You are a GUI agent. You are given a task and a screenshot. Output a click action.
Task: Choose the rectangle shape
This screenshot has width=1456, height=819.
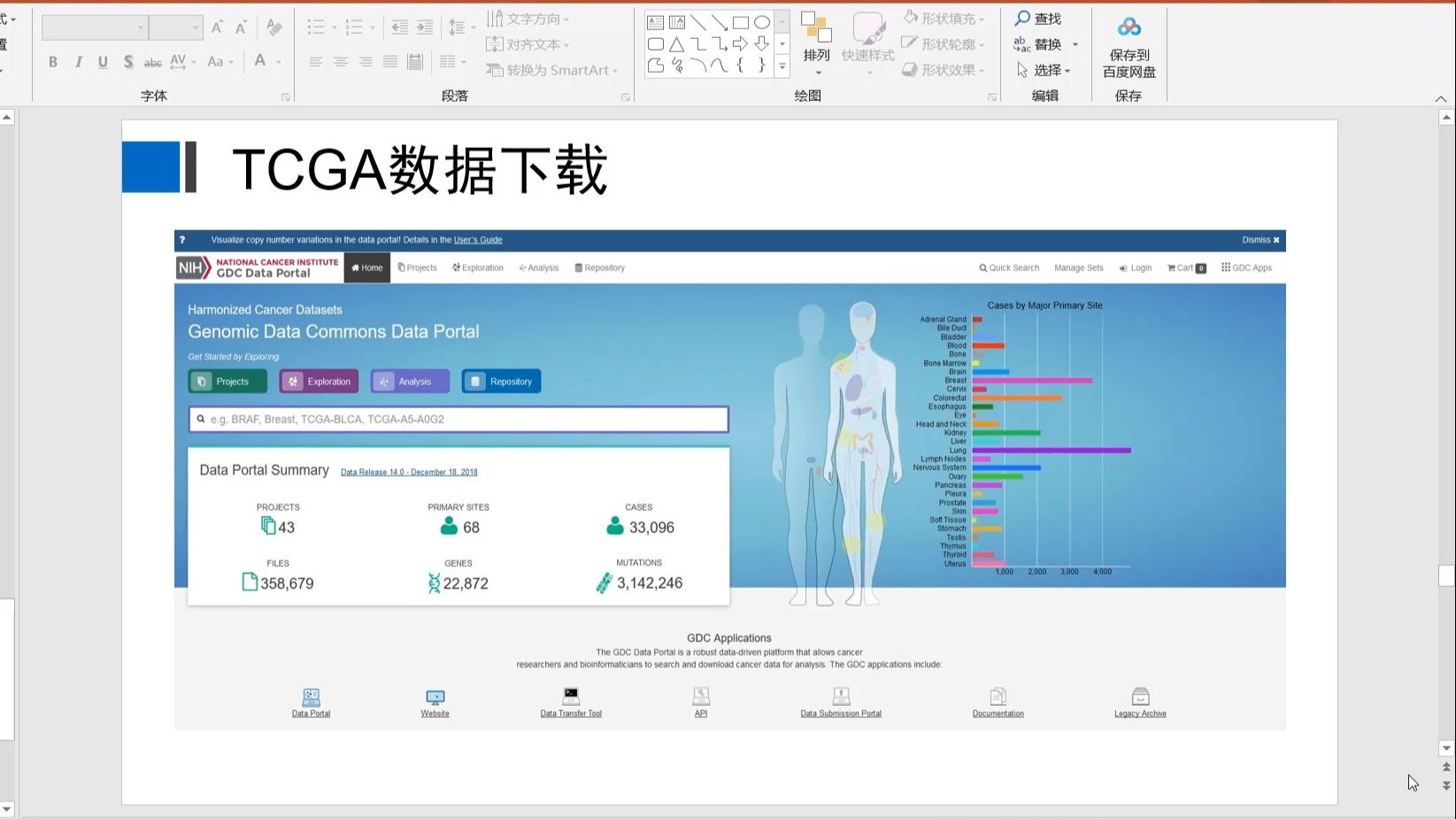click(741, 22)
